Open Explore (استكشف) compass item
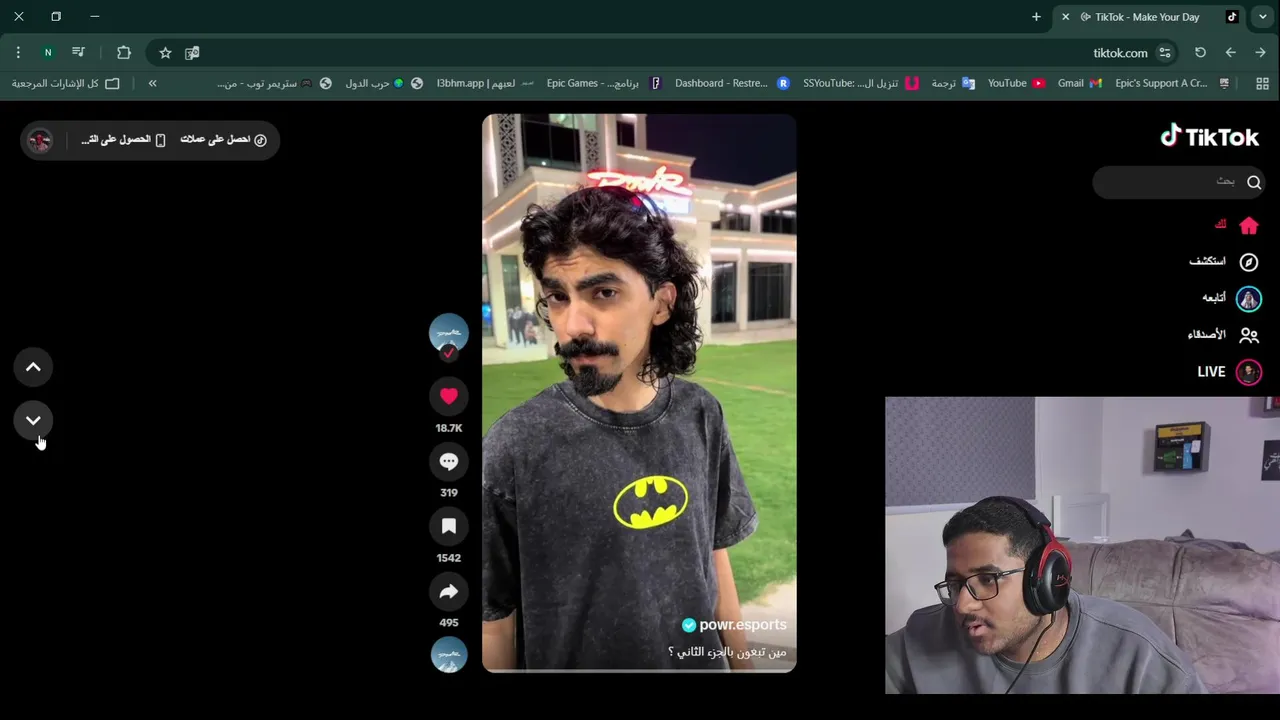The width and height of the screenshot is (1280, 720). (1223, 262)
